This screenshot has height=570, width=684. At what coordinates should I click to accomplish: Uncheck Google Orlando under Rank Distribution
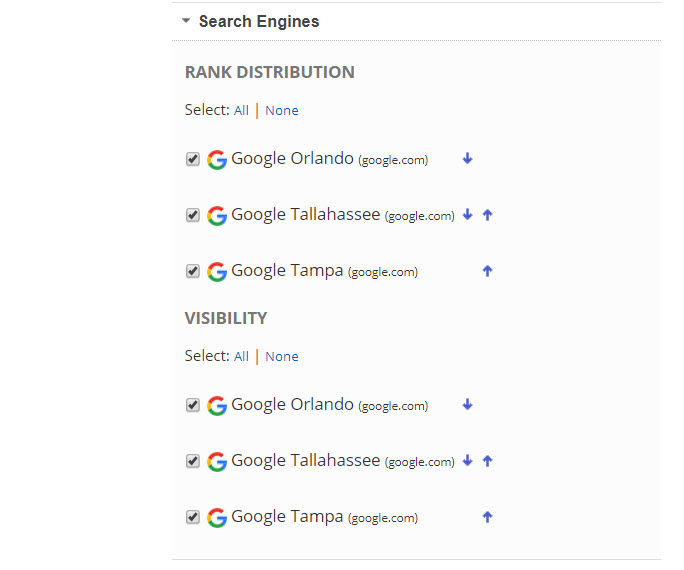click(193, 159)
